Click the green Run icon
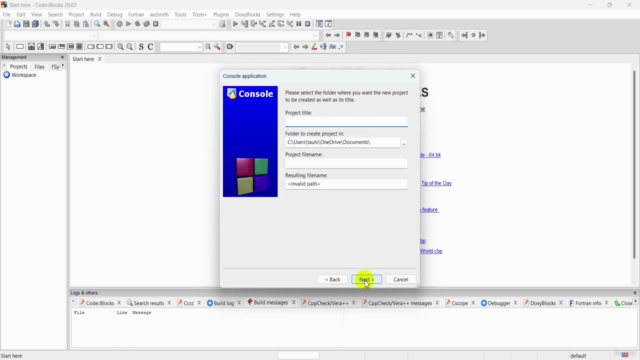Screen dimensions: 640x360 coord(129,24)
